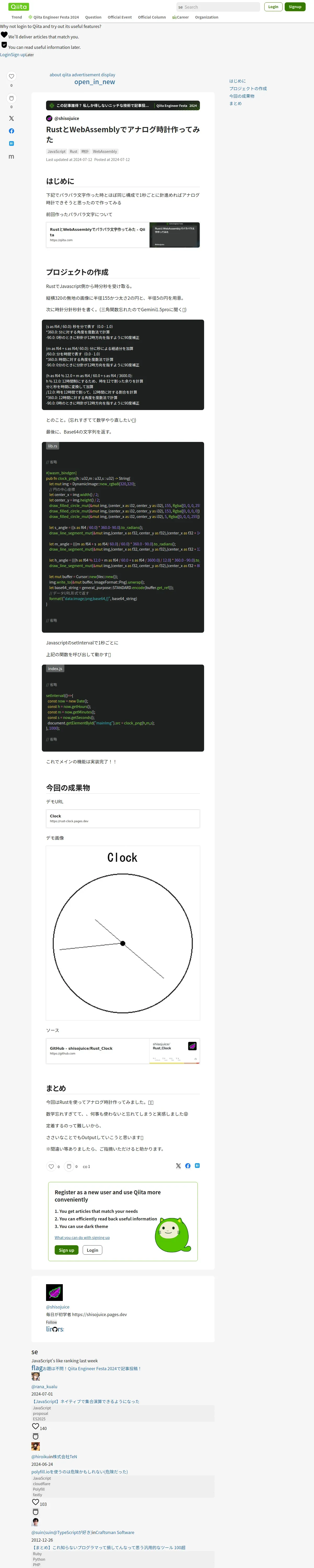Focus the Search input field
The image size is (314, 1568).
[218, 7]
